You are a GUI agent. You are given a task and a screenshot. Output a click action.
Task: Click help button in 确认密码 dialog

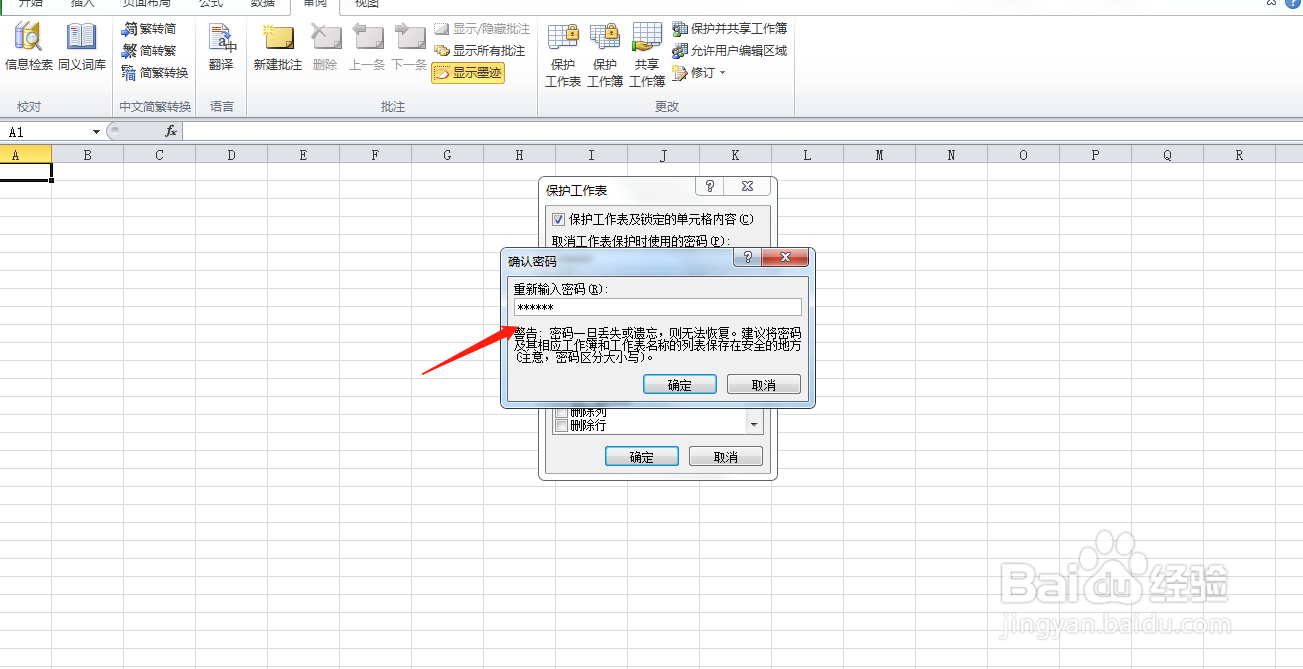748,258
